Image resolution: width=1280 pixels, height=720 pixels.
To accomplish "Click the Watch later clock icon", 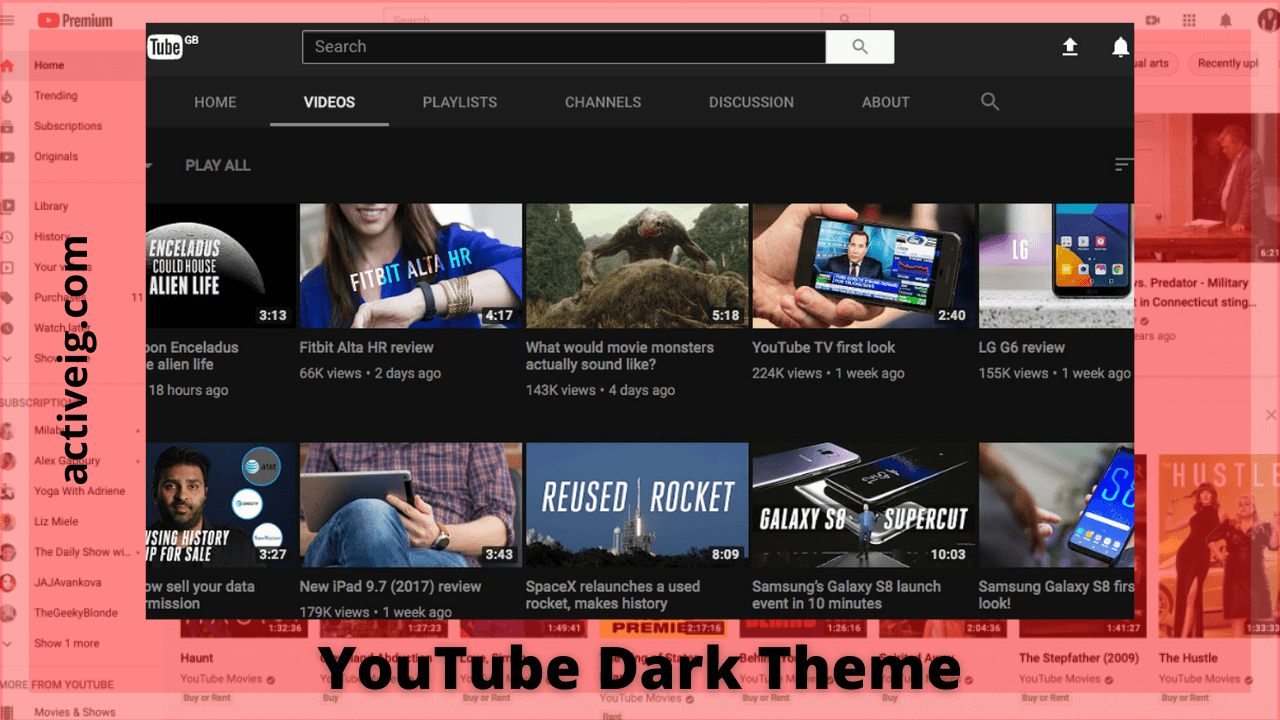I will pos(7,328).
